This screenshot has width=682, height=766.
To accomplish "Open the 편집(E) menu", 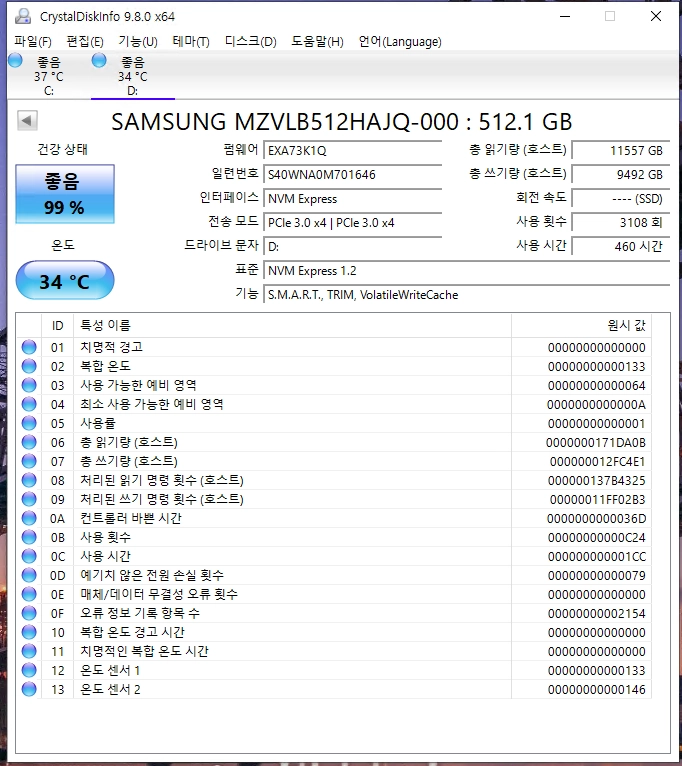I will pos(85,42).
